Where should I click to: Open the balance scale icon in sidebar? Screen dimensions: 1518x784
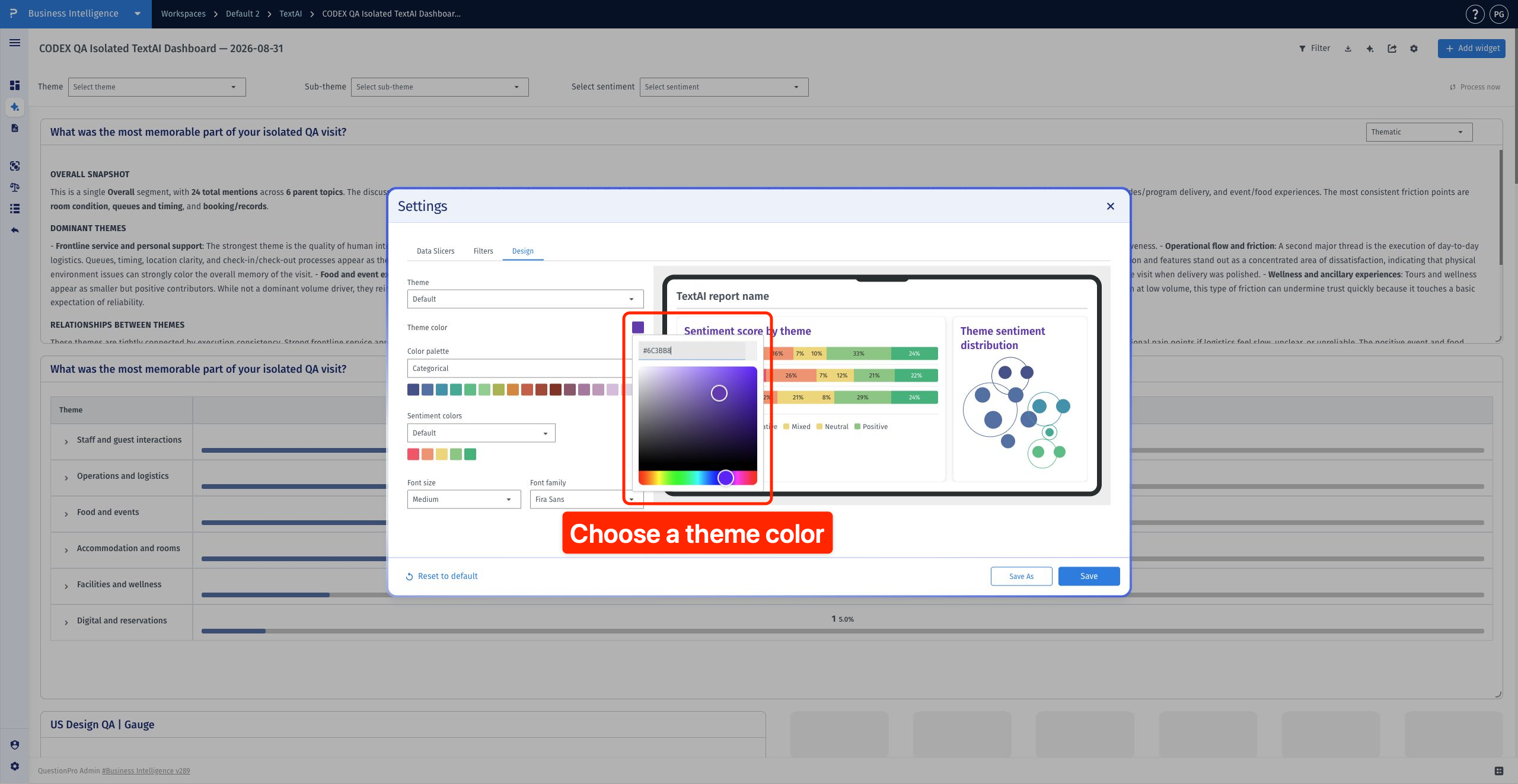tap(15, 187)
